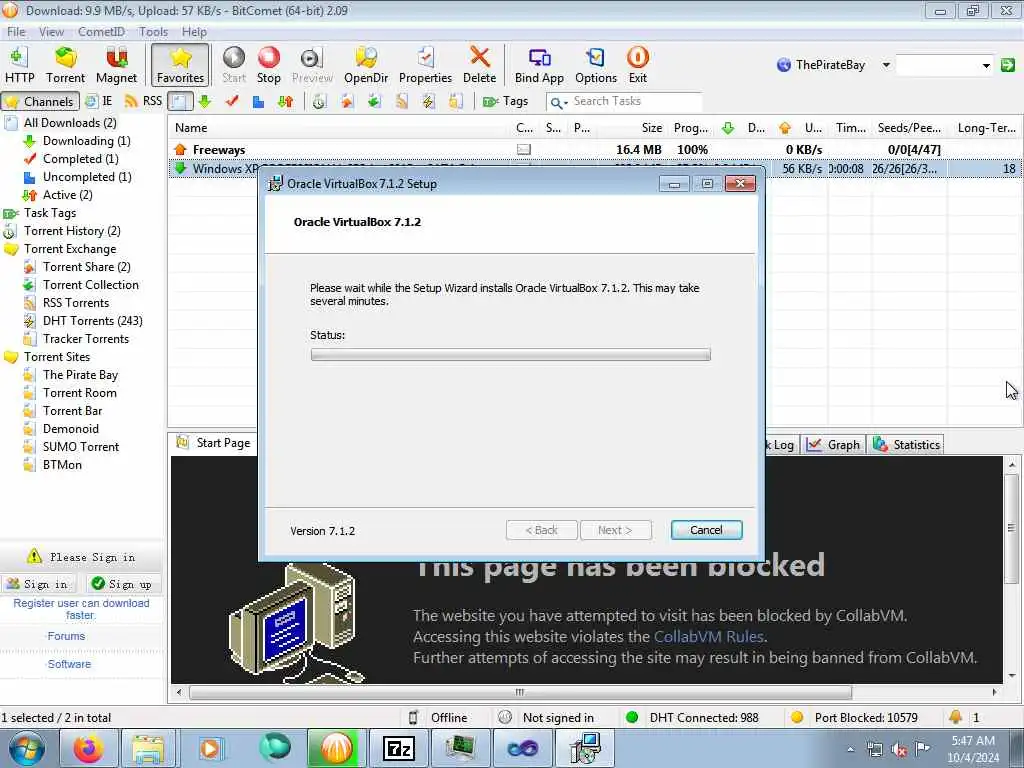Cancel the VirtualBox setup
The height and width of the screenshot is (768, 1024).
click(x=706, y=530)
